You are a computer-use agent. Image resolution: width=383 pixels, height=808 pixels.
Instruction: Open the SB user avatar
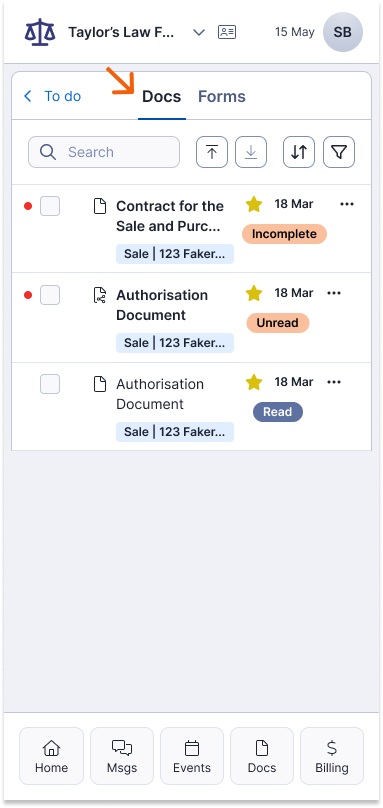click(343, 32)
